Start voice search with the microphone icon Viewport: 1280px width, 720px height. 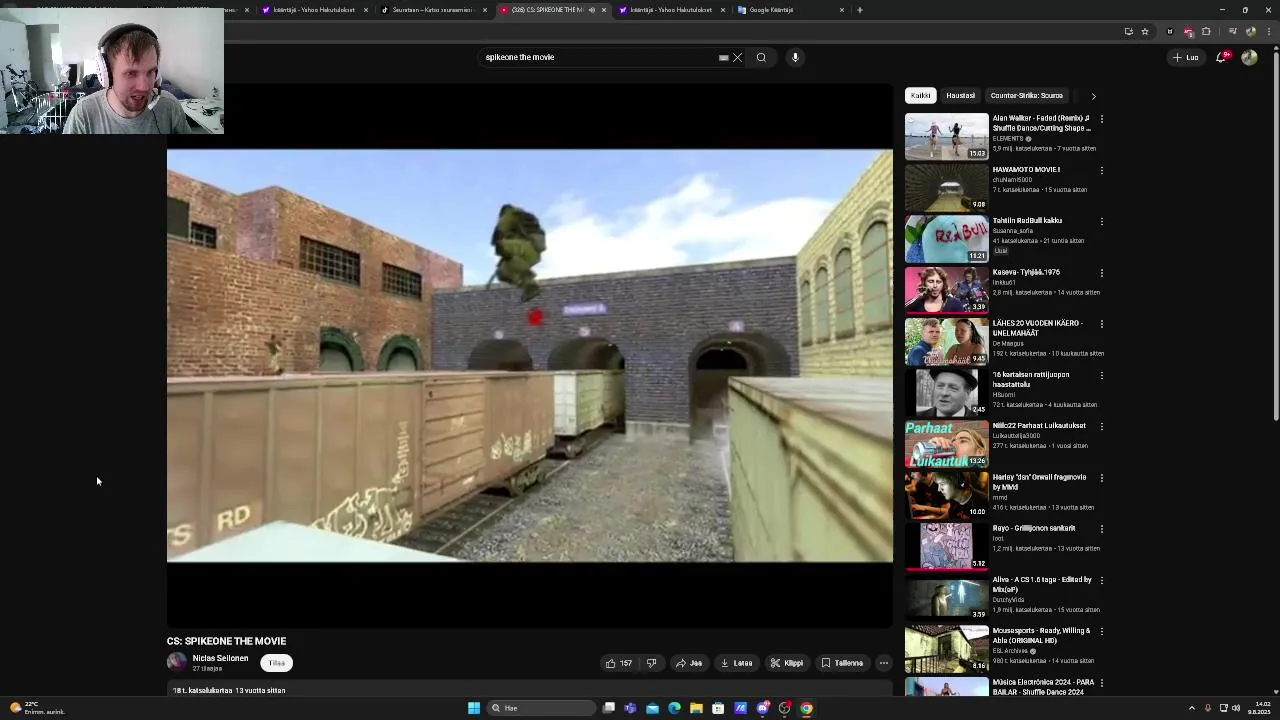(795, 57)
